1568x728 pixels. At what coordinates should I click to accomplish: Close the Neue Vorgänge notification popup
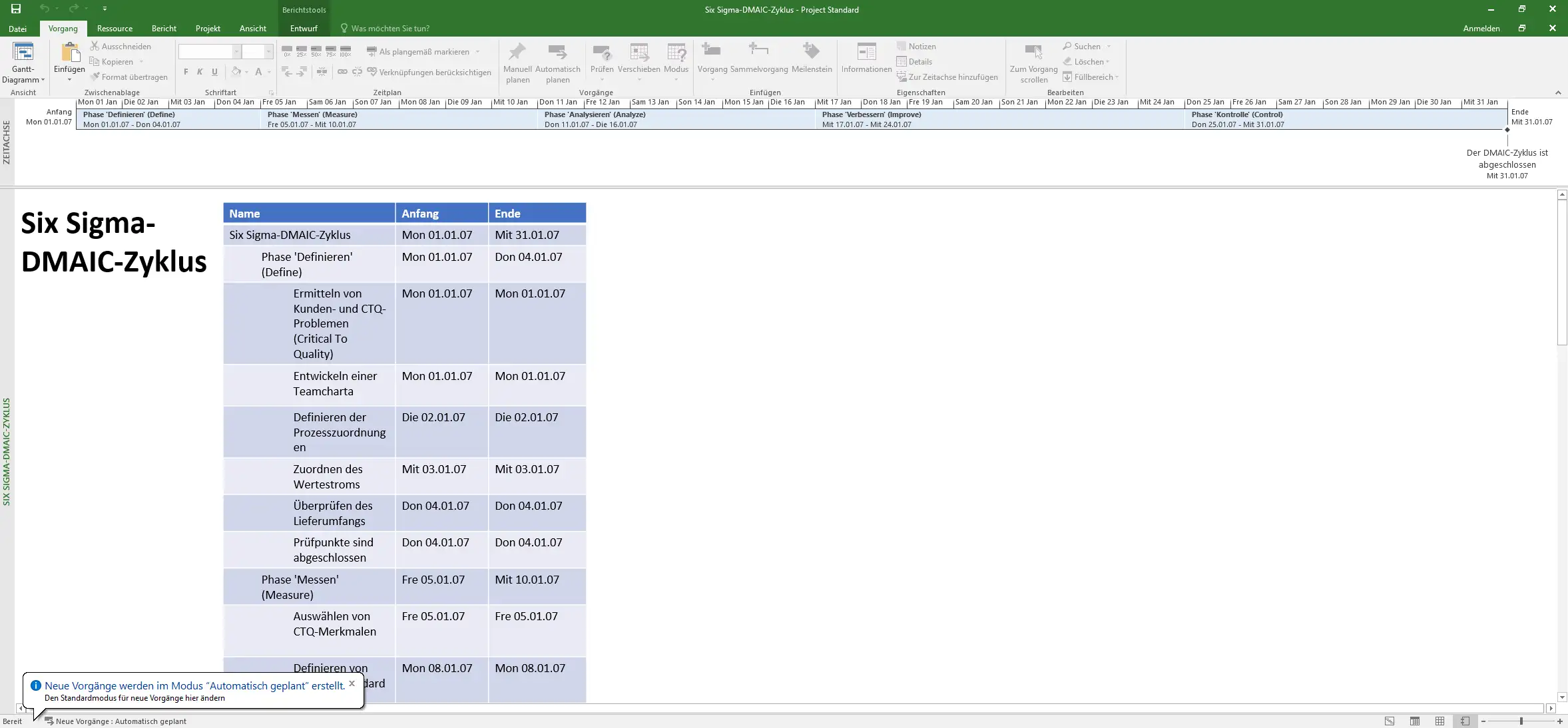click(x=352, y=683)
